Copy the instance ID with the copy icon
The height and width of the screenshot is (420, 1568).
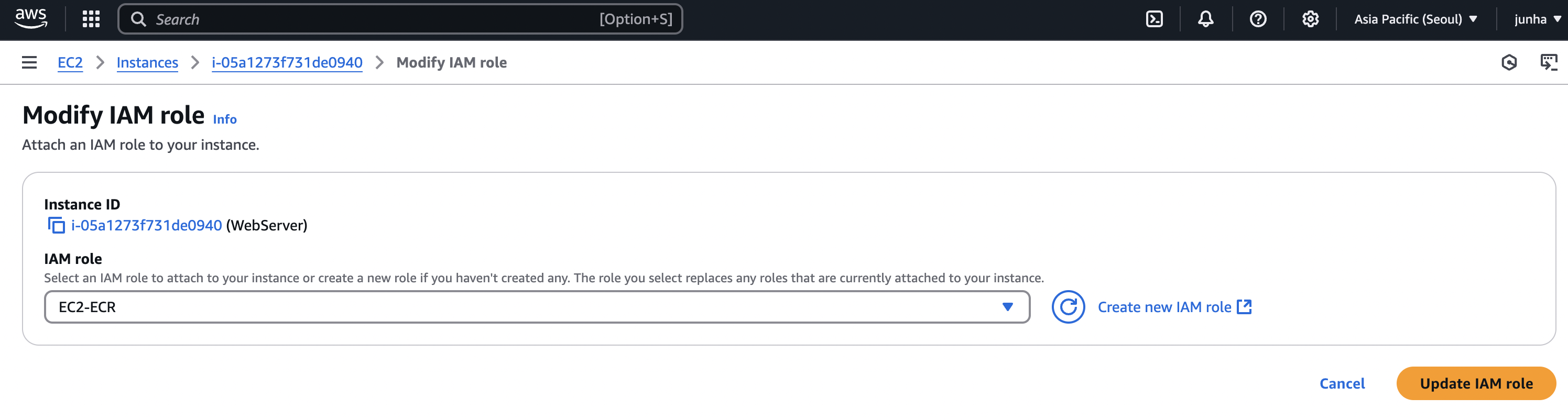coord(56,226)
